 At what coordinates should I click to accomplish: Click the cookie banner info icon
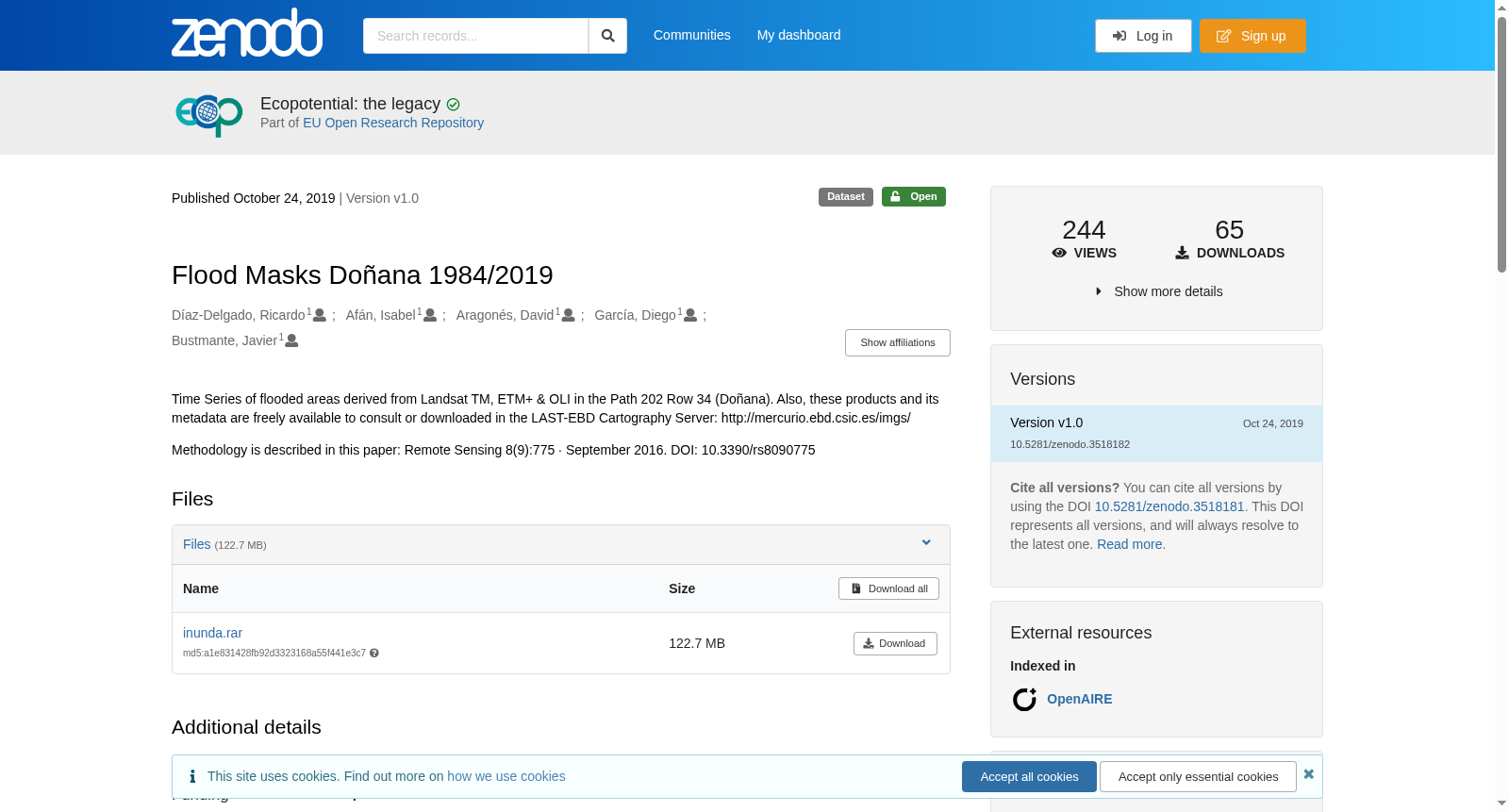coord(192,776)
